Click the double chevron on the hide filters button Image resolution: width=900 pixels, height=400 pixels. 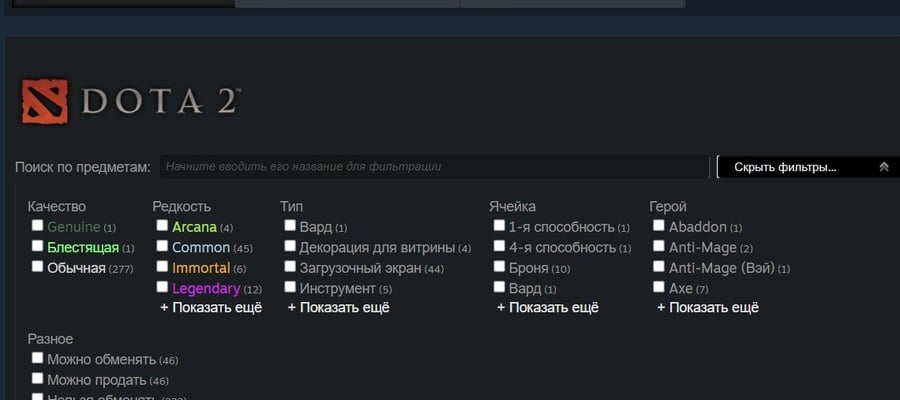[x=884, y=167]
